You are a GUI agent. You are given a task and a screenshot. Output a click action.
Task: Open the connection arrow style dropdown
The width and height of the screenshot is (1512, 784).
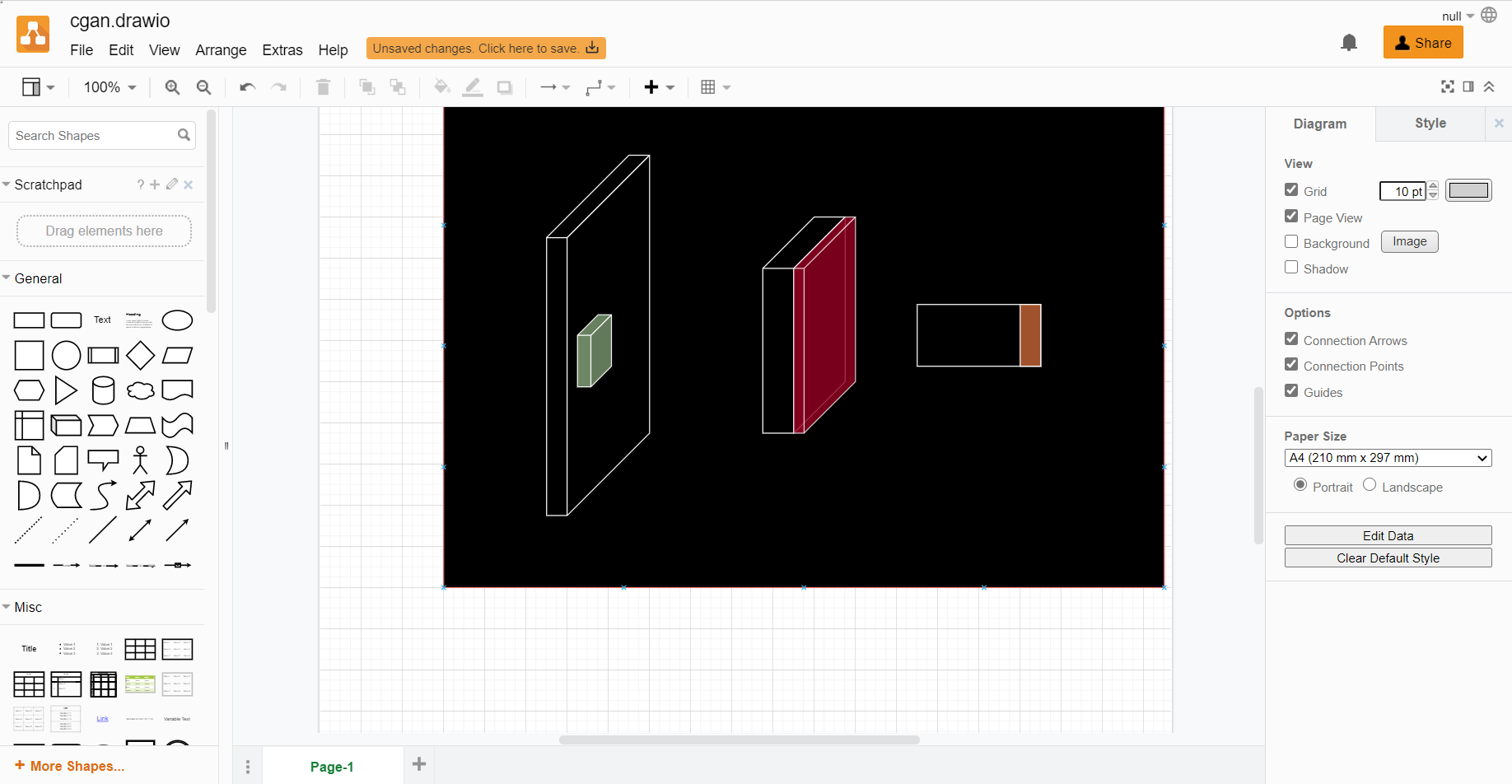(x=555, y=87)
